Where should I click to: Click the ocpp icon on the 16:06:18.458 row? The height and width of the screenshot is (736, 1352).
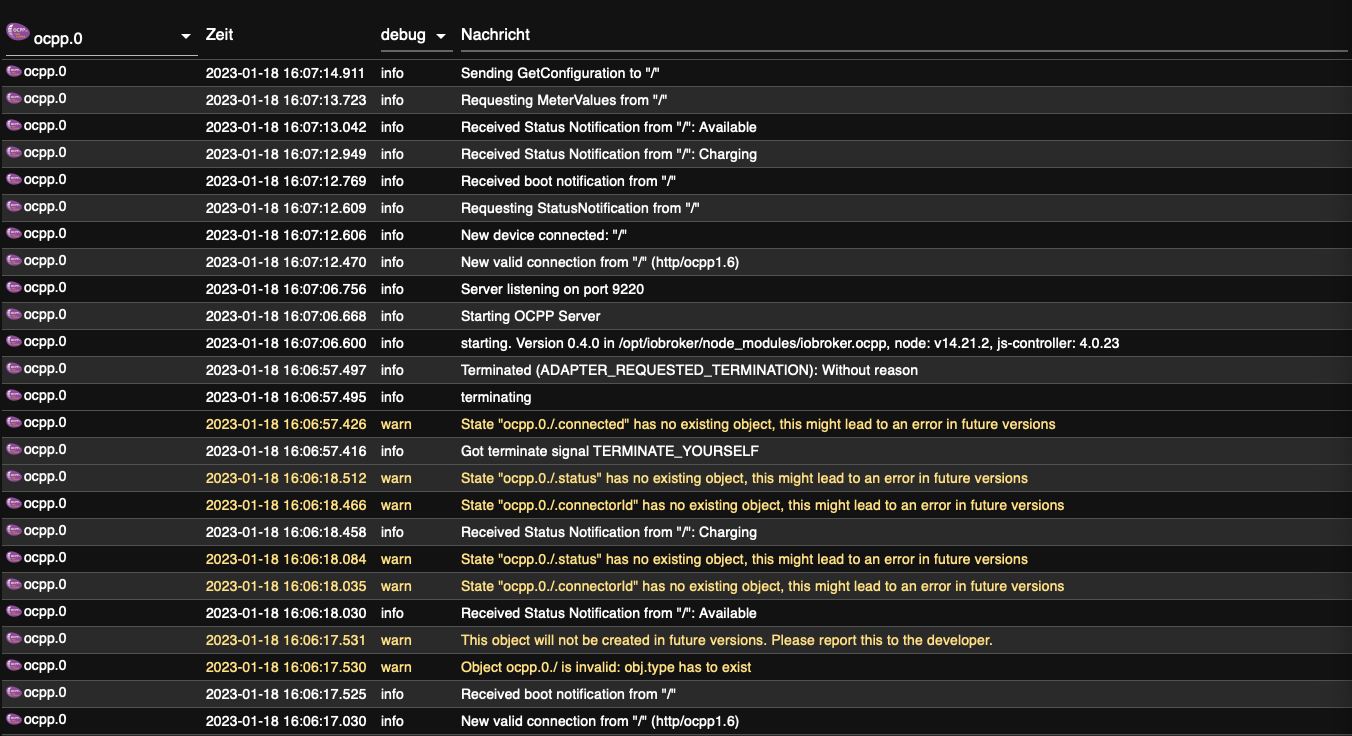[14, 531]
